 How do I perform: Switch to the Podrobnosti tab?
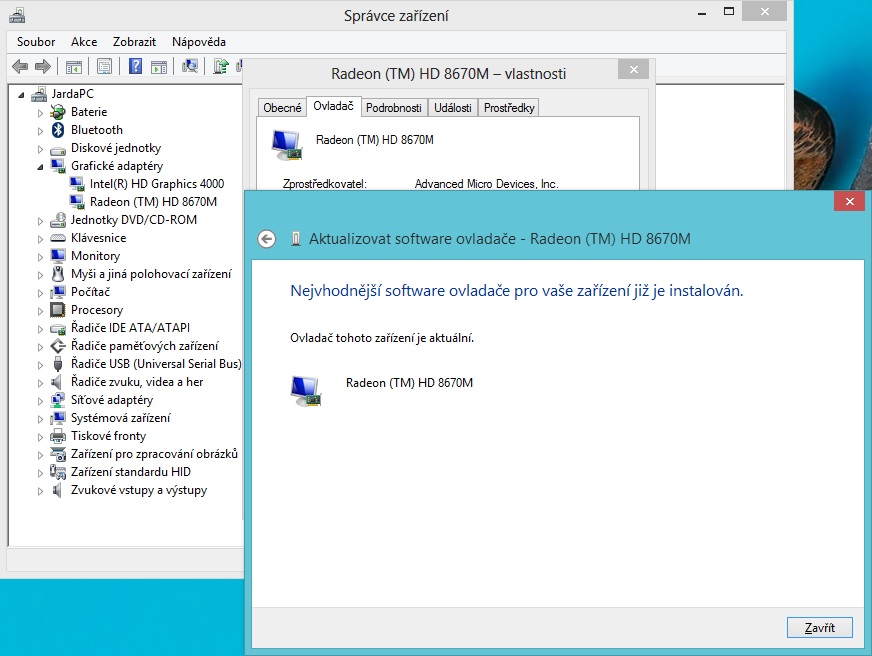tap(394, 107)
